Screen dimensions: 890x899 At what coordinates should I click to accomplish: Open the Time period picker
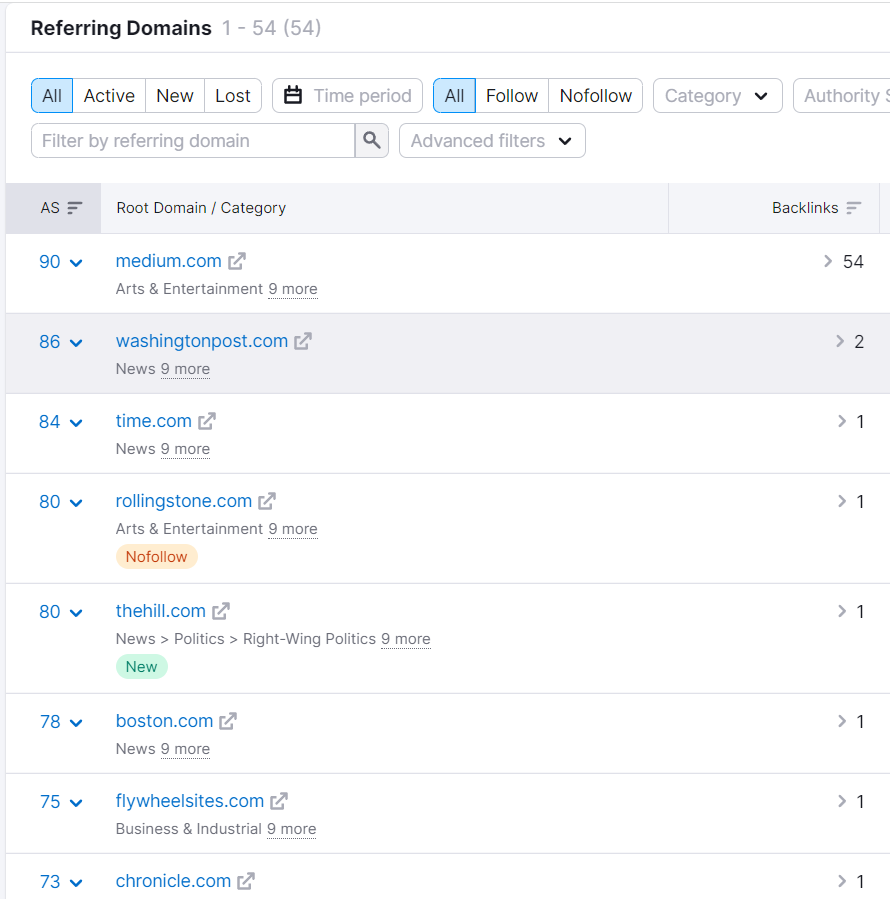[x=348, y=95]
